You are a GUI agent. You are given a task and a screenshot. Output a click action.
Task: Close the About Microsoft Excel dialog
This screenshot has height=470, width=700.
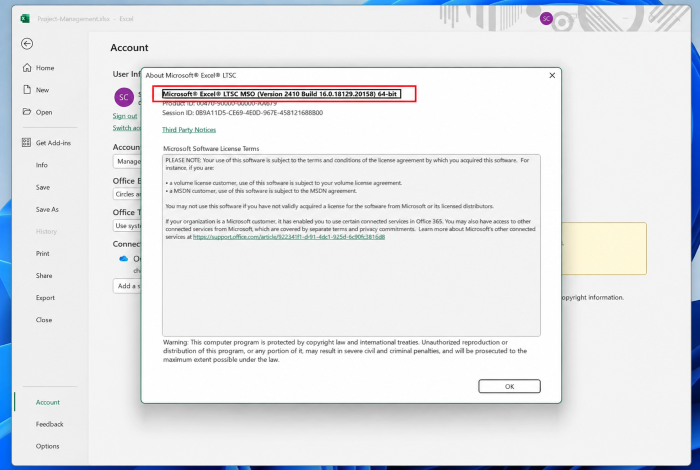tap(552, 75)
